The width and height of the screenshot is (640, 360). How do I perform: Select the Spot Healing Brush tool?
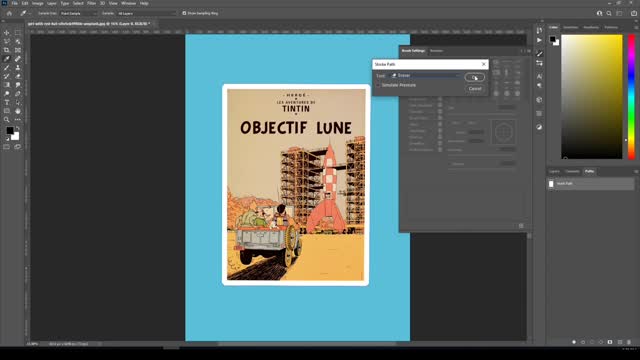(18, 59)
